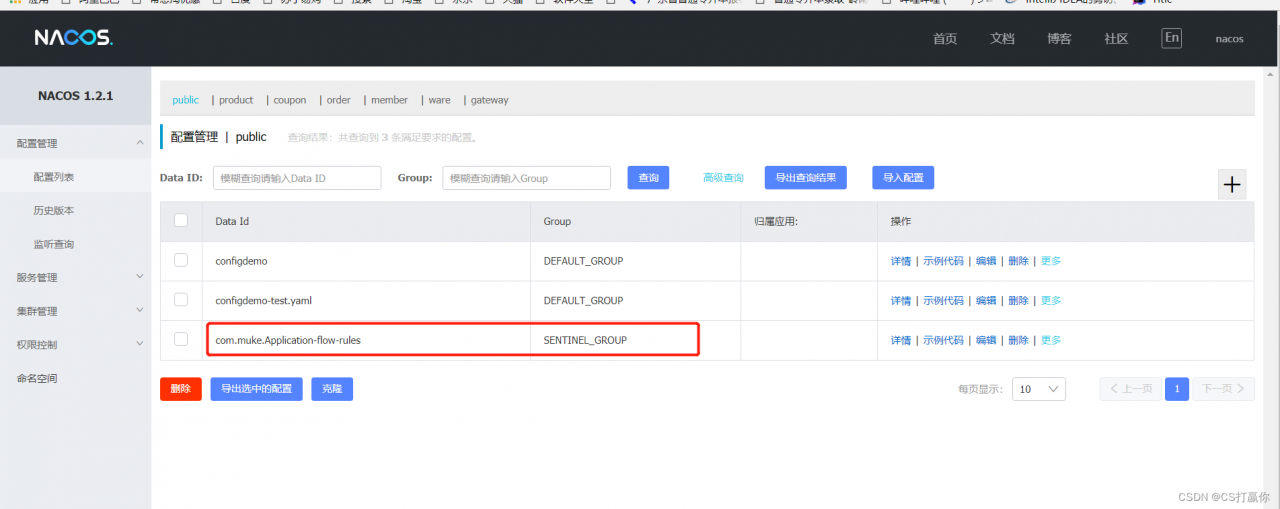Switch language with the En icon
This screenshot has height=509, width=1280.
(x=1172, y=38)
